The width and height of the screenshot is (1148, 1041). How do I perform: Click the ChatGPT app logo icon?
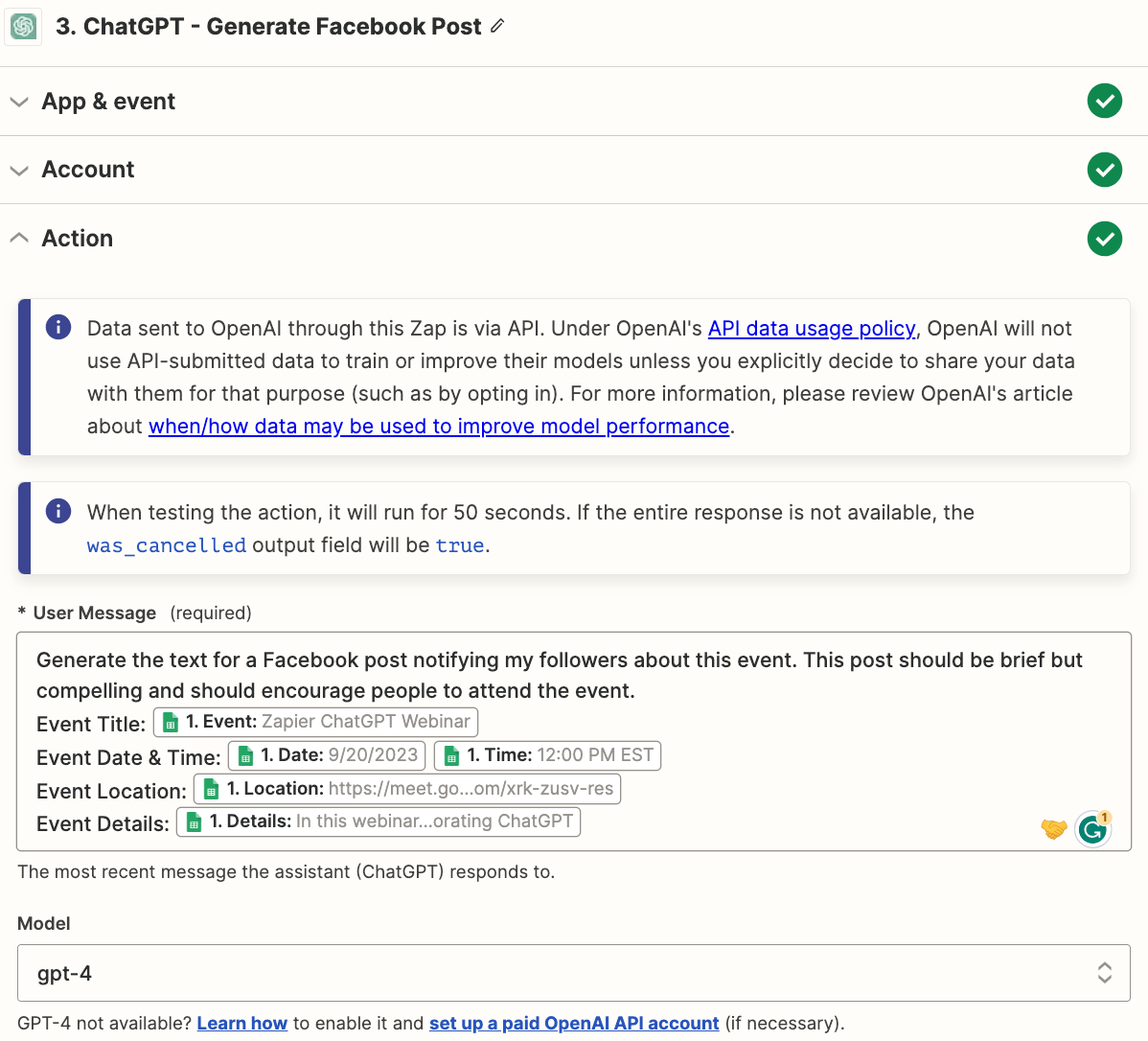[x=23, y=27]
